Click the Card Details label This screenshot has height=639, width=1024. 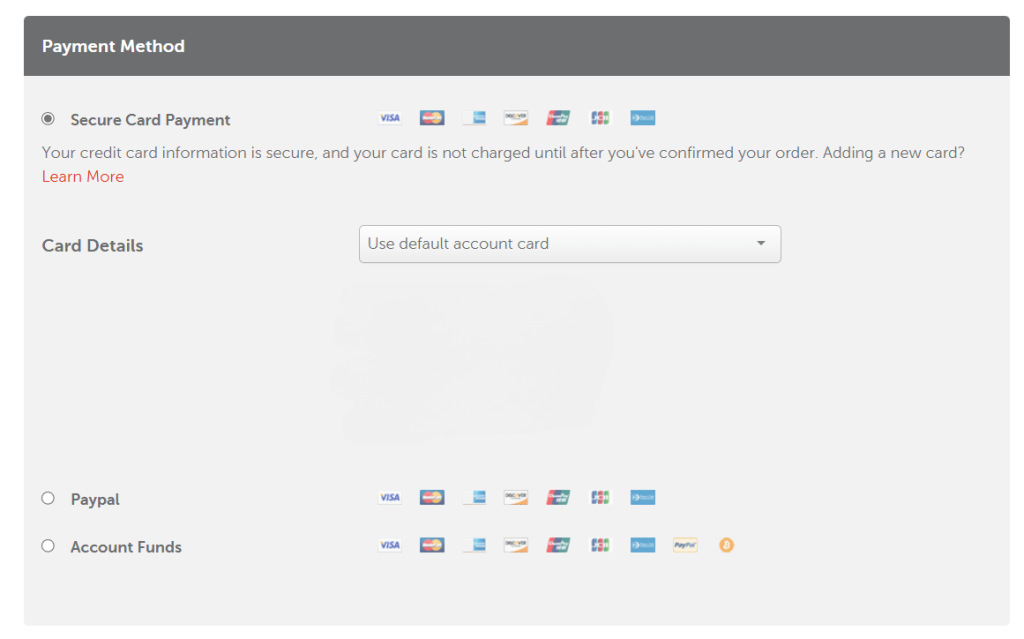(x=93, y=246)
